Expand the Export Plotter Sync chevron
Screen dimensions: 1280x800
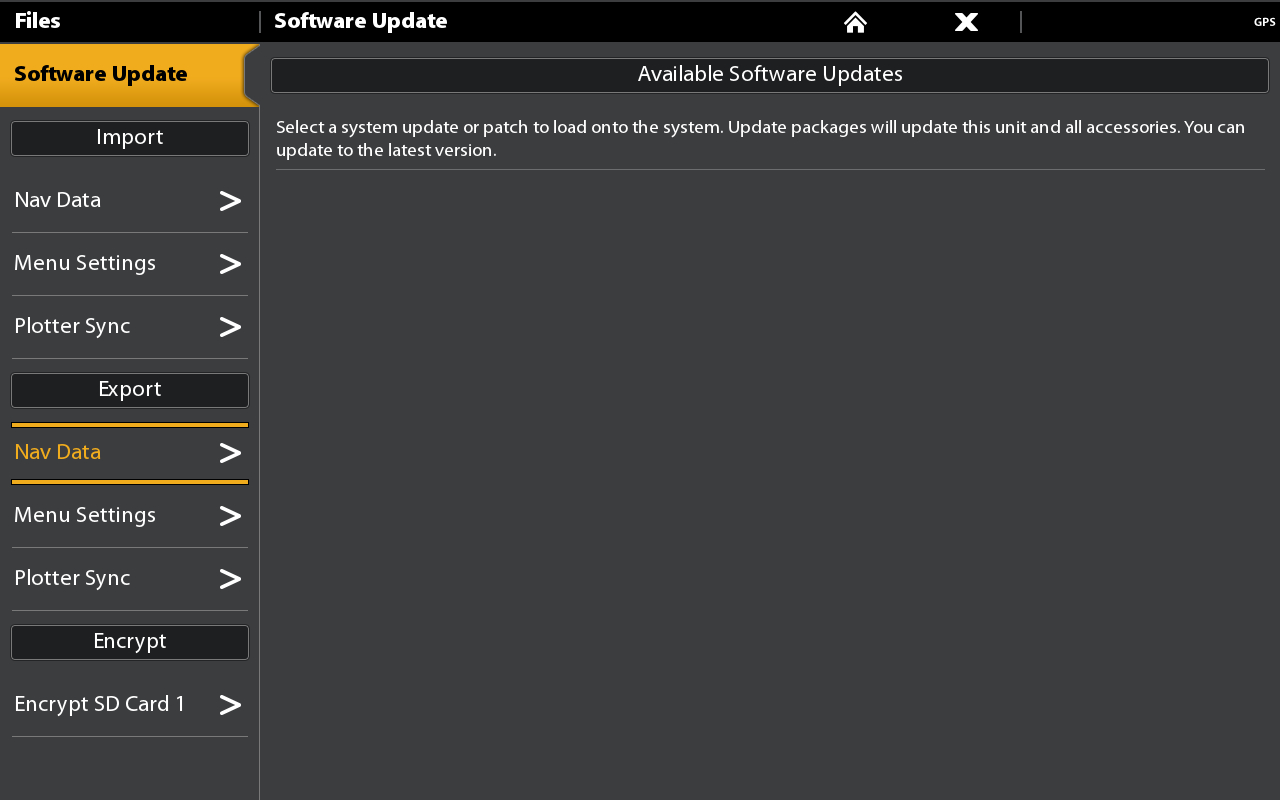pyautogui.click(x=230, y=579)
